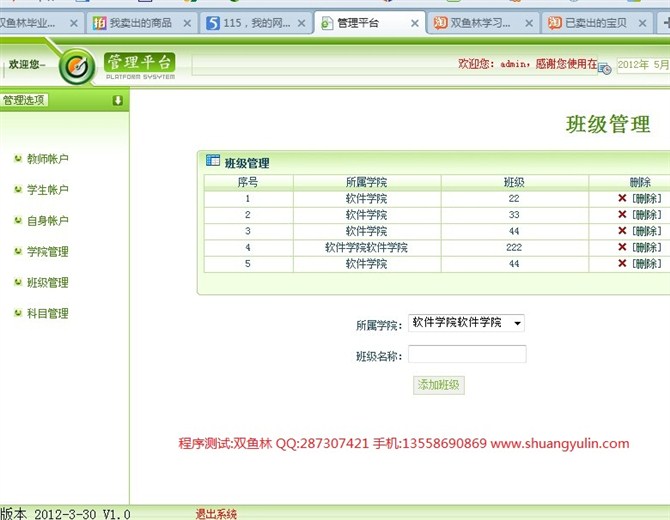Click [删除] link for class 33
670x520 pixels.
646,214
